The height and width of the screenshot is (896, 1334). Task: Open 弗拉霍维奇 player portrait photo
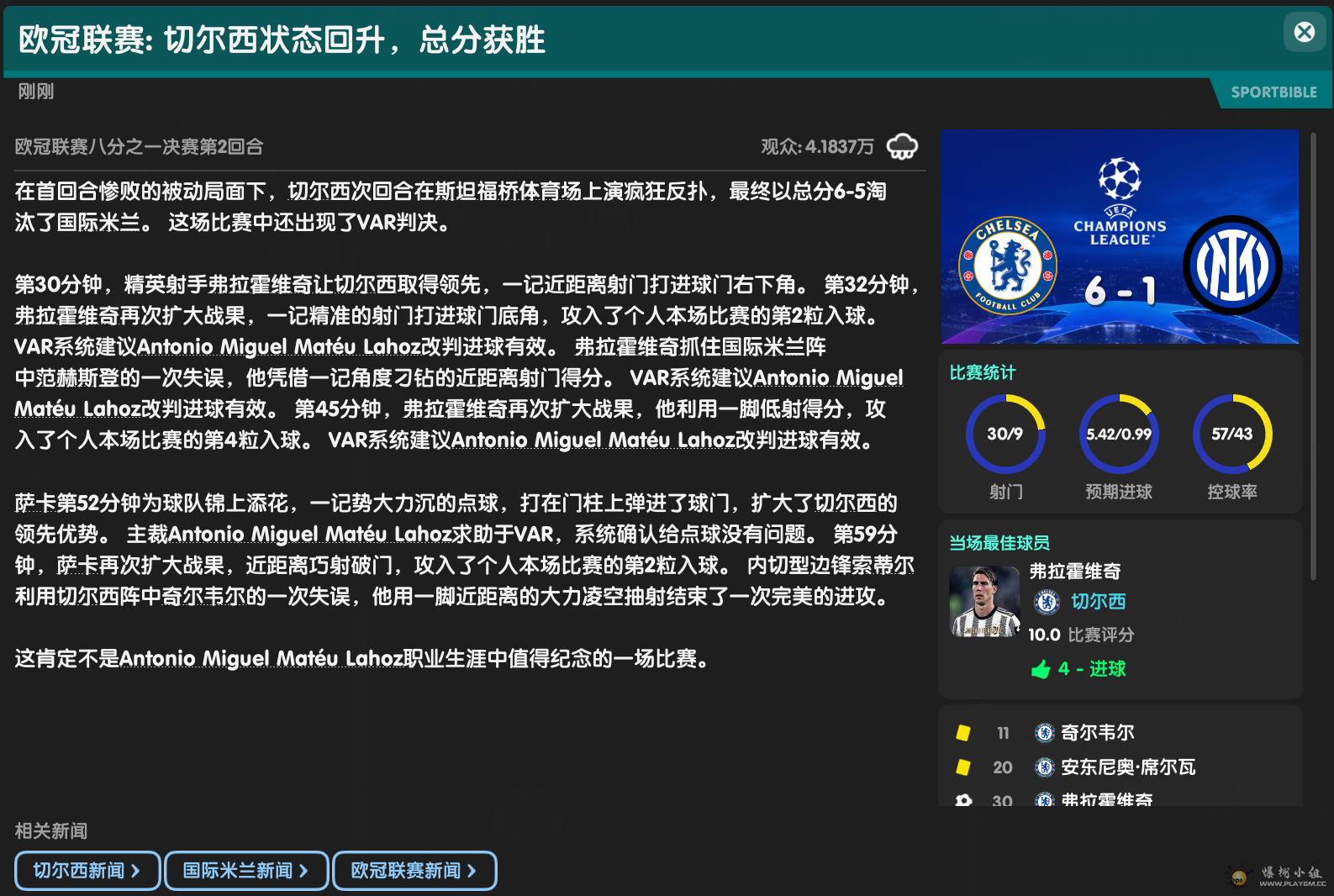pyautogui.click(x=984, y=602)
